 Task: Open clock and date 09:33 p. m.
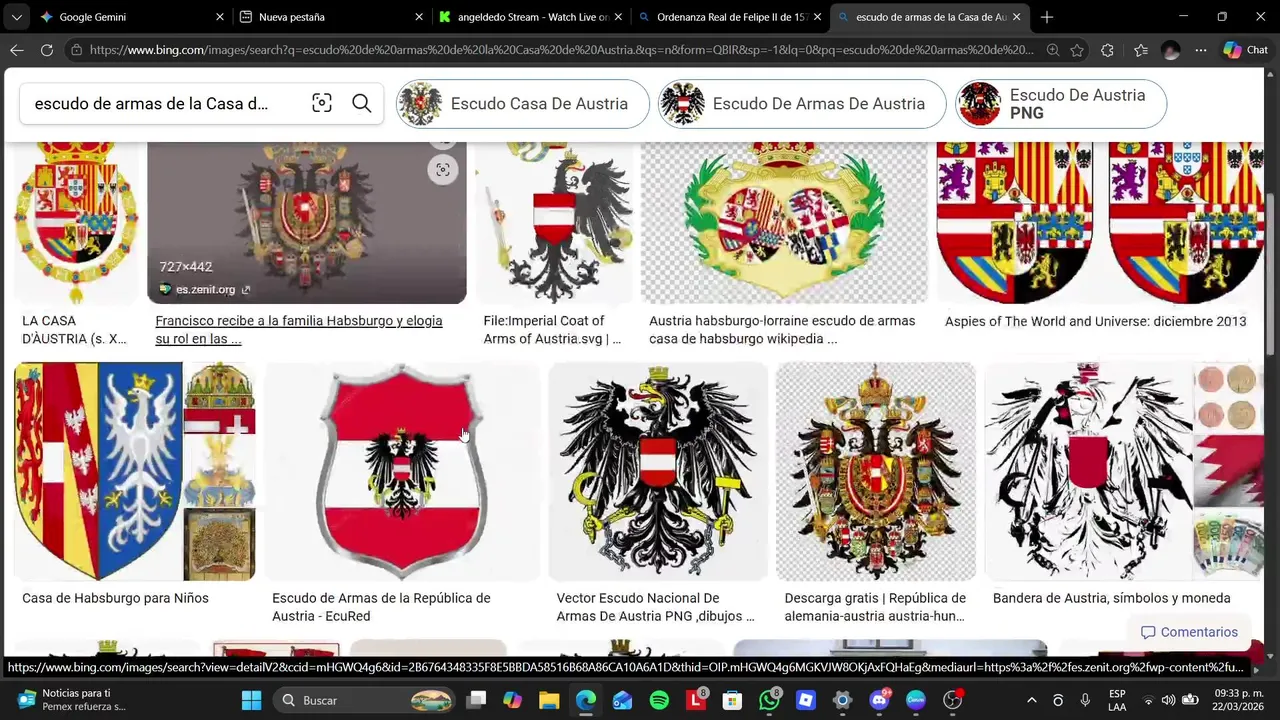[1238, 700]
